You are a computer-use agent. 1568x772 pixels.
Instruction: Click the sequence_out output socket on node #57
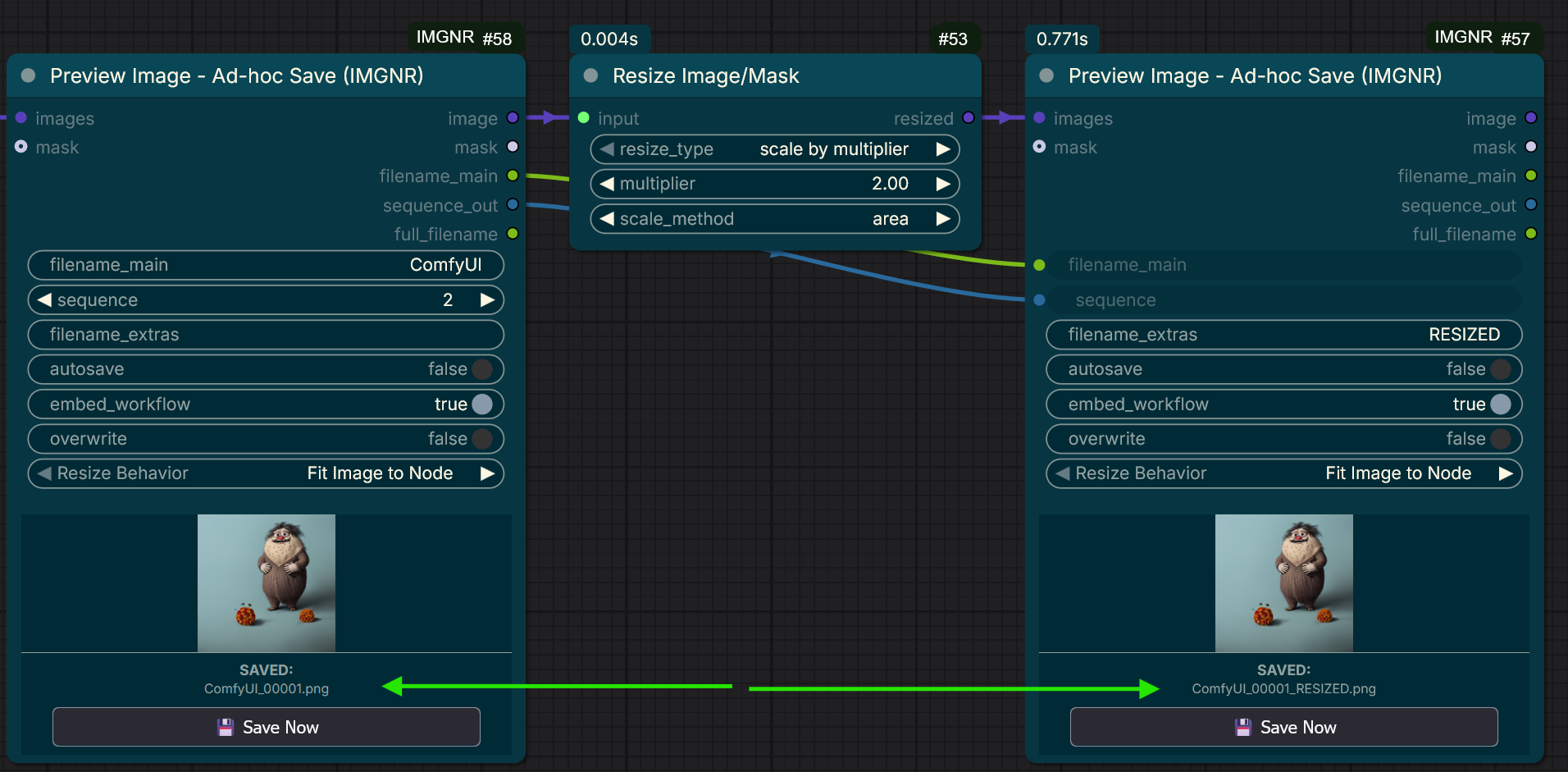(x=1531, y=204)
